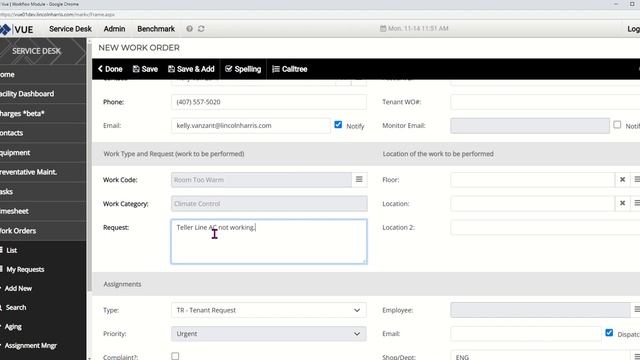Toggle the Dispatch checkbox
Screen dimensions: 640x360
tap(609, 333)
